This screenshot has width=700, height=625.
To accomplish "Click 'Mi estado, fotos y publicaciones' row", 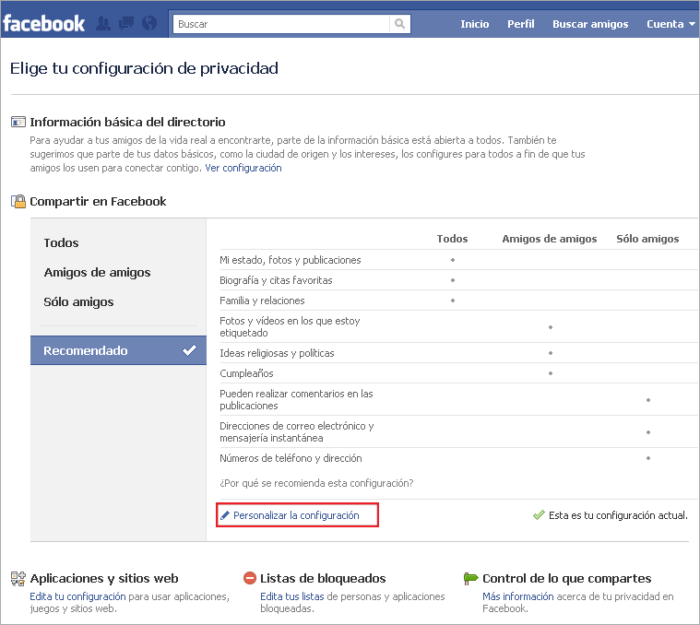I will [x=458, y=260].
